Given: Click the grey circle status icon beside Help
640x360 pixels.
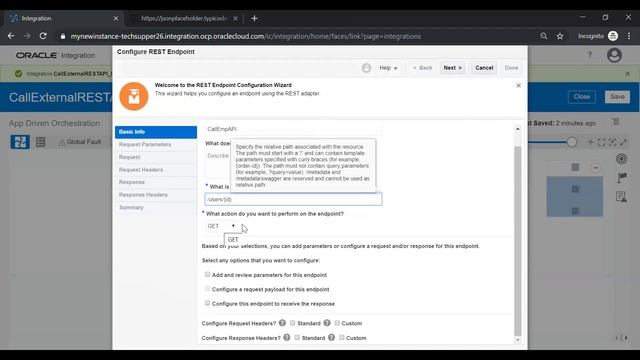Looking at the screenshot, I should click(366, 68).
